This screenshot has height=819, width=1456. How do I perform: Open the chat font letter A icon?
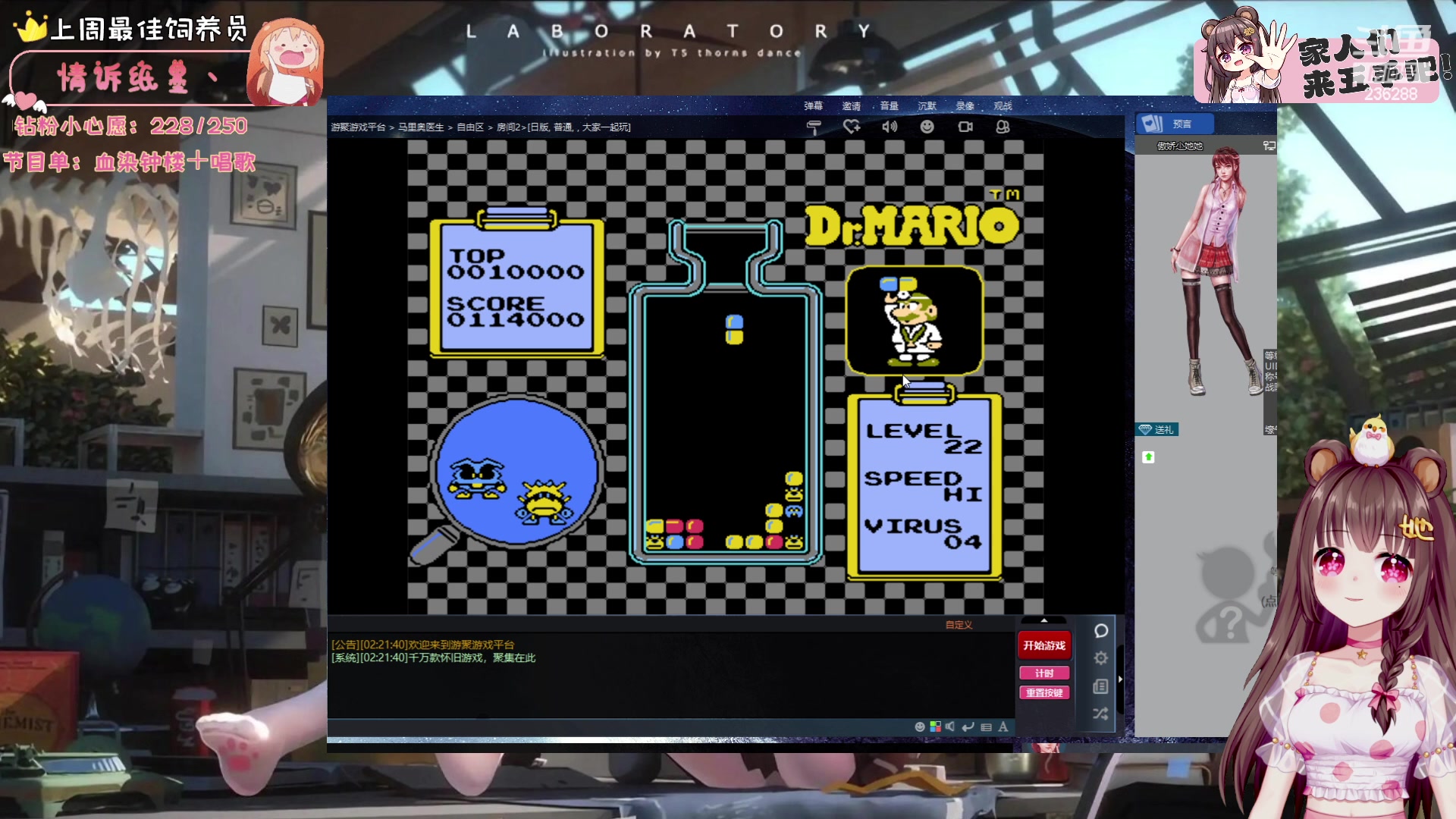pos(1003,726)
